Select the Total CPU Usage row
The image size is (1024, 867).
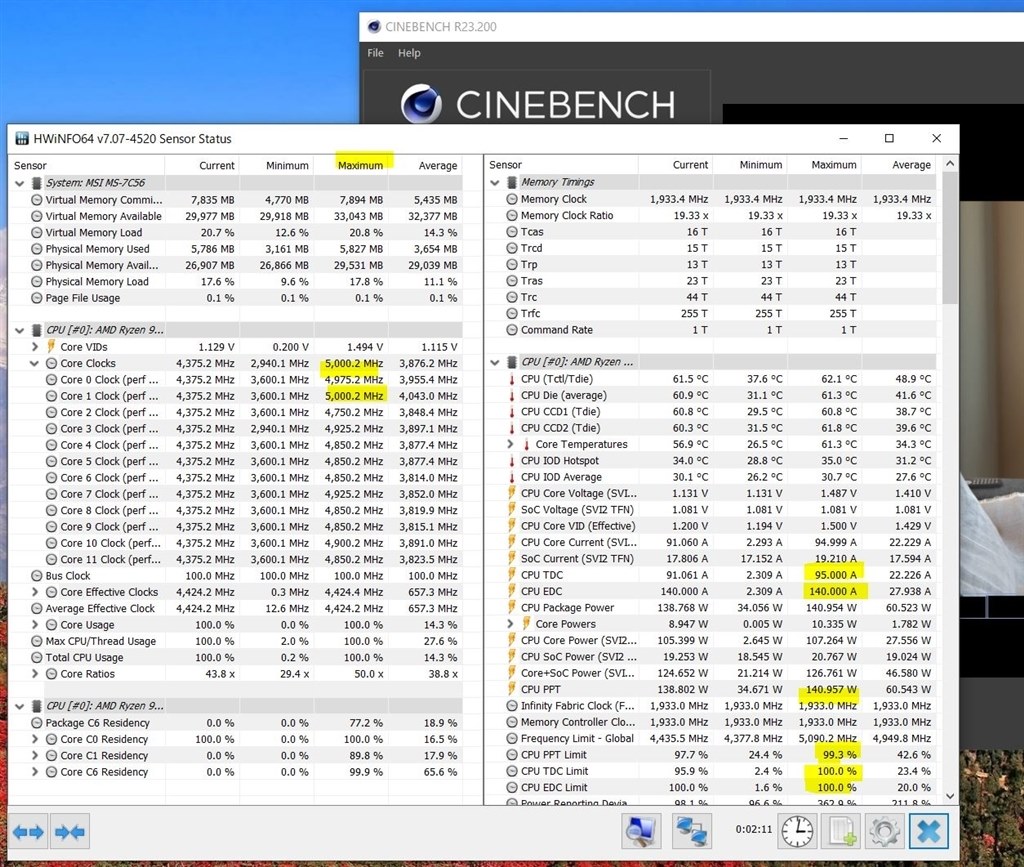pos(236,657)
